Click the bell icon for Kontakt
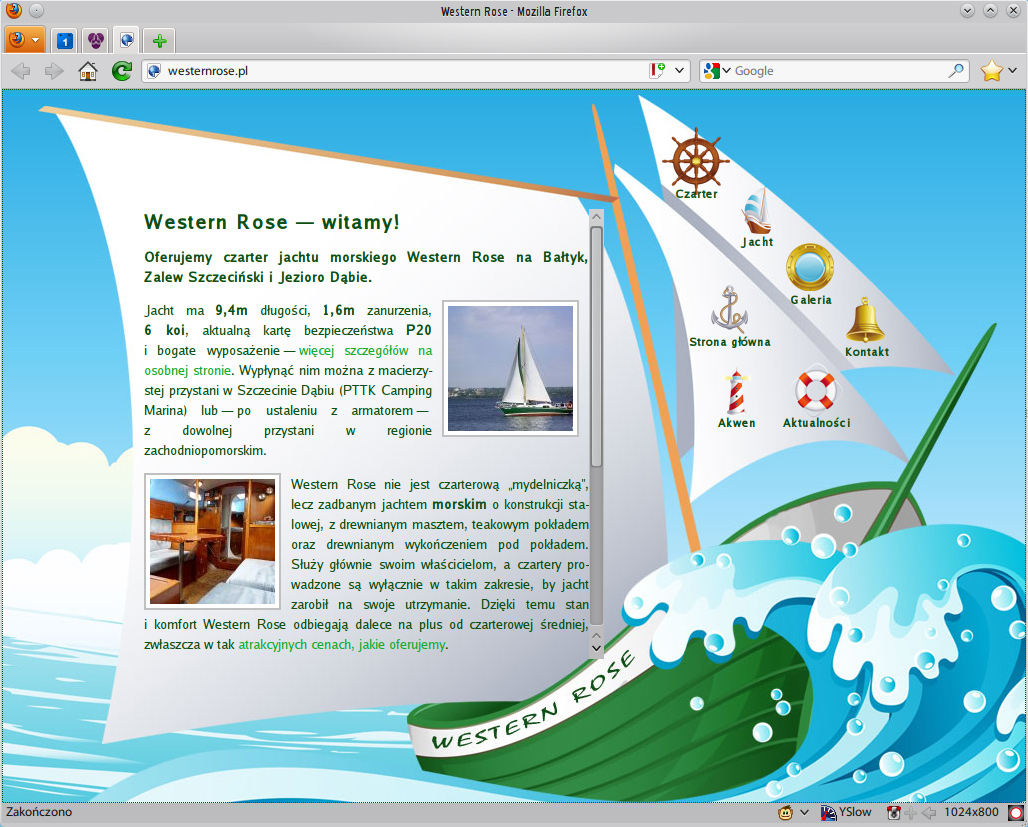 (865, 322)
